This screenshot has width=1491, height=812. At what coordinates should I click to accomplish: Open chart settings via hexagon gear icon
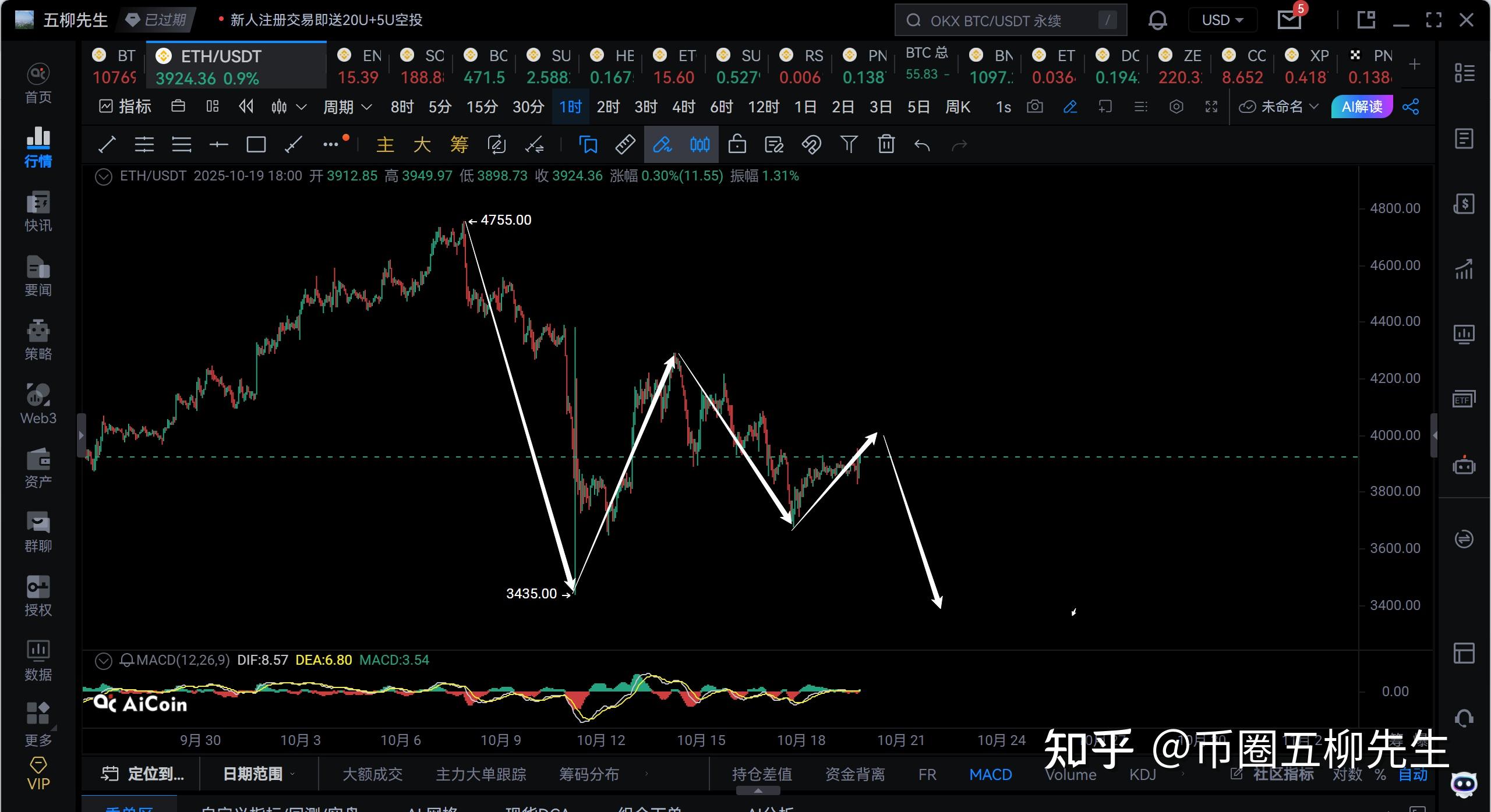1176,107
